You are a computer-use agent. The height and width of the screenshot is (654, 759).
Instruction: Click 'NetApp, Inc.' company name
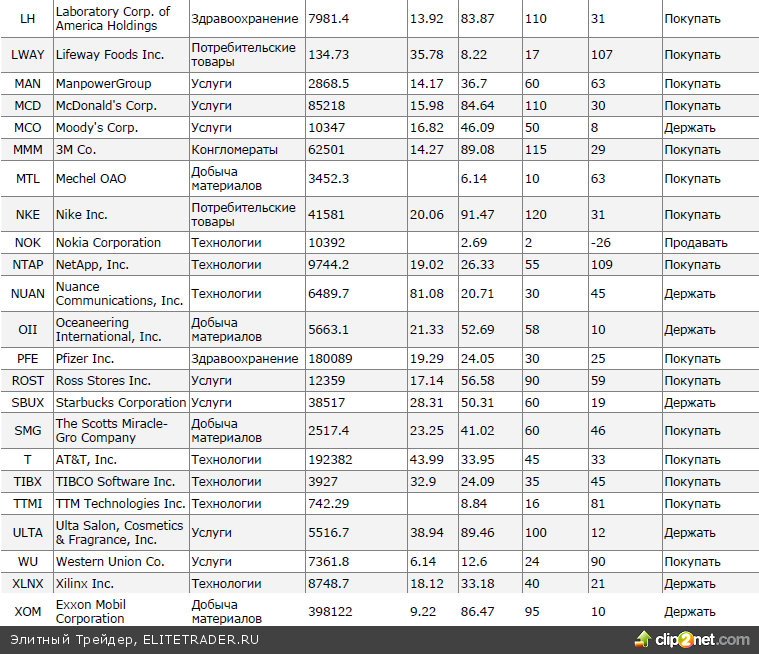pos(92,265)
